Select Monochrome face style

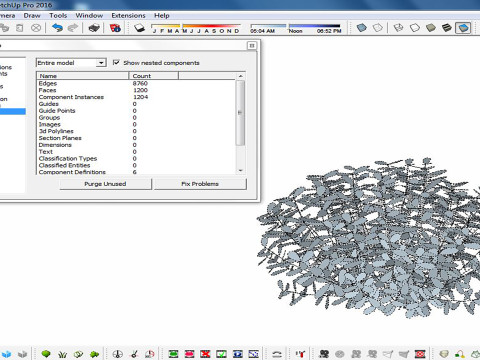click(463, 28)
